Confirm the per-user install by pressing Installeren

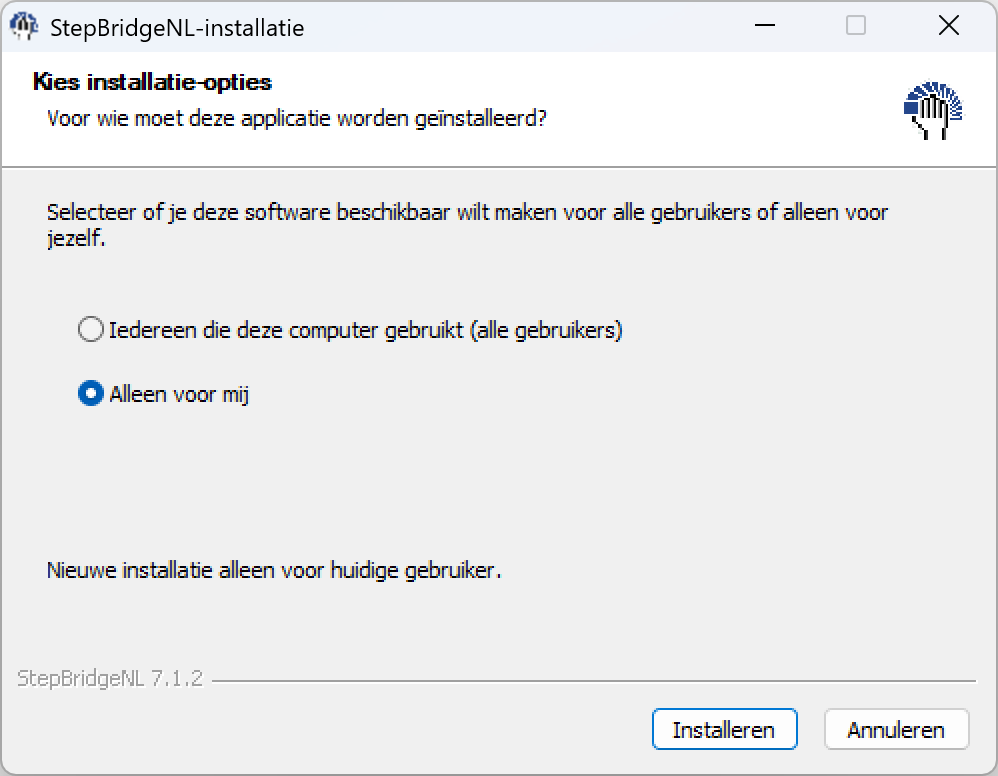724,729
